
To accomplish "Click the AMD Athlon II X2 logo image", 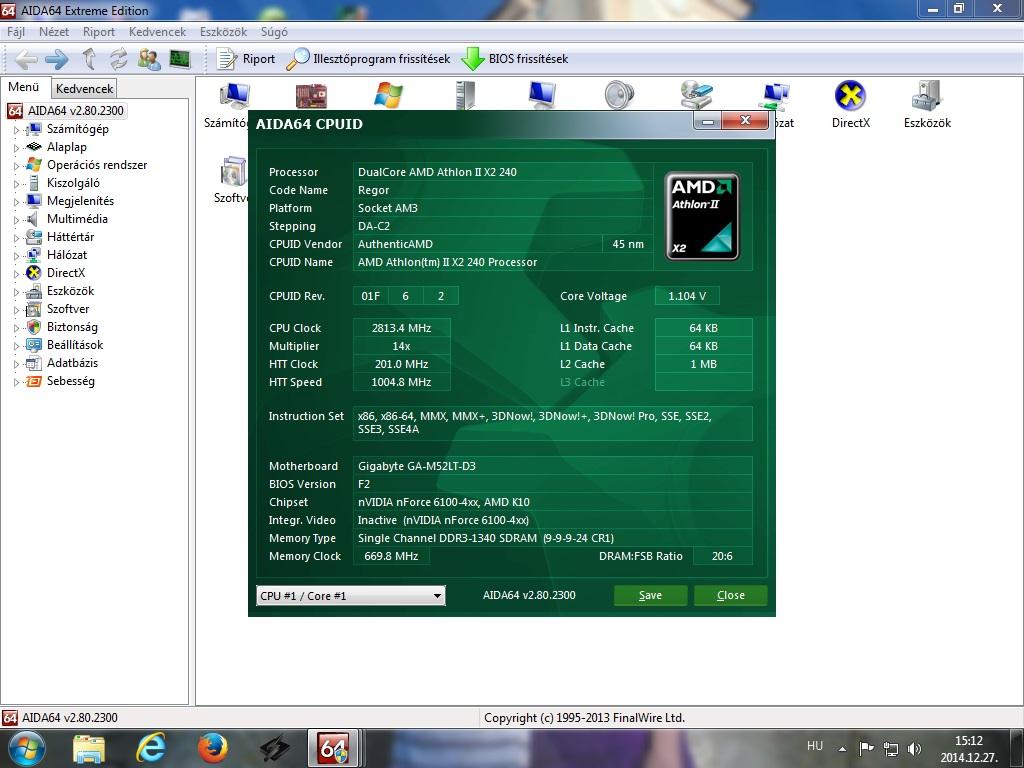I will [x=701, y=217].
